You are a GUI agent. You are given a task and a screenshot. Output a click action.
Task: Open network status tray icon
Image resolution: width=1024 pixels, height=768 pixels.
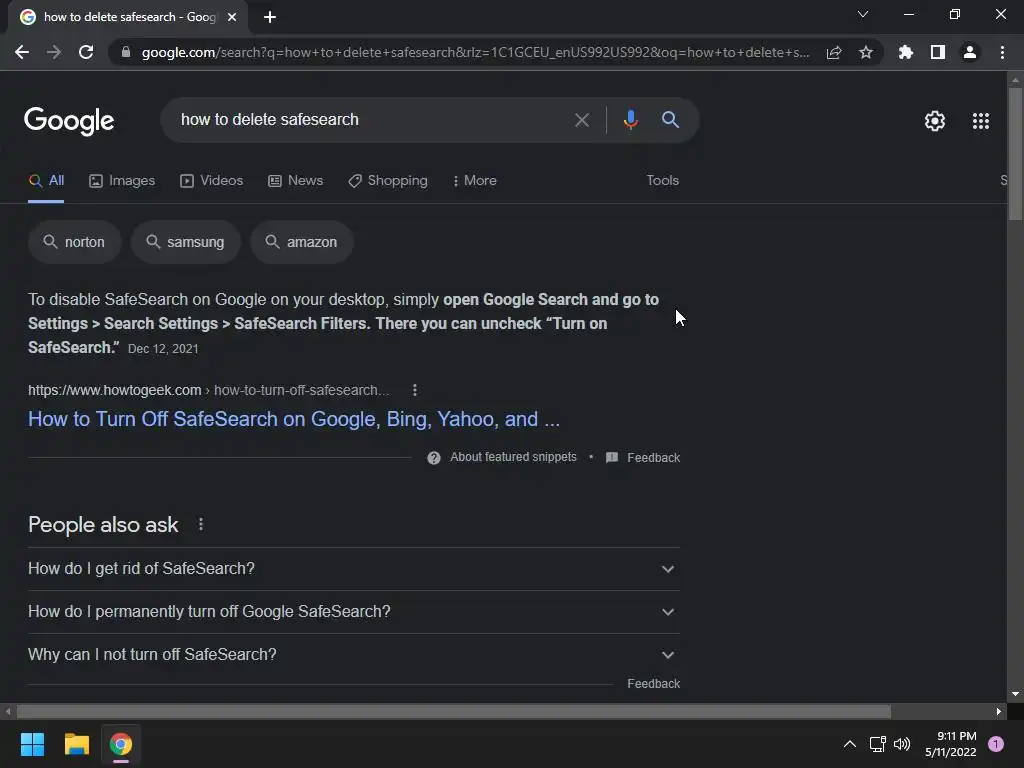pyautogui.click(x=877, y=744)
